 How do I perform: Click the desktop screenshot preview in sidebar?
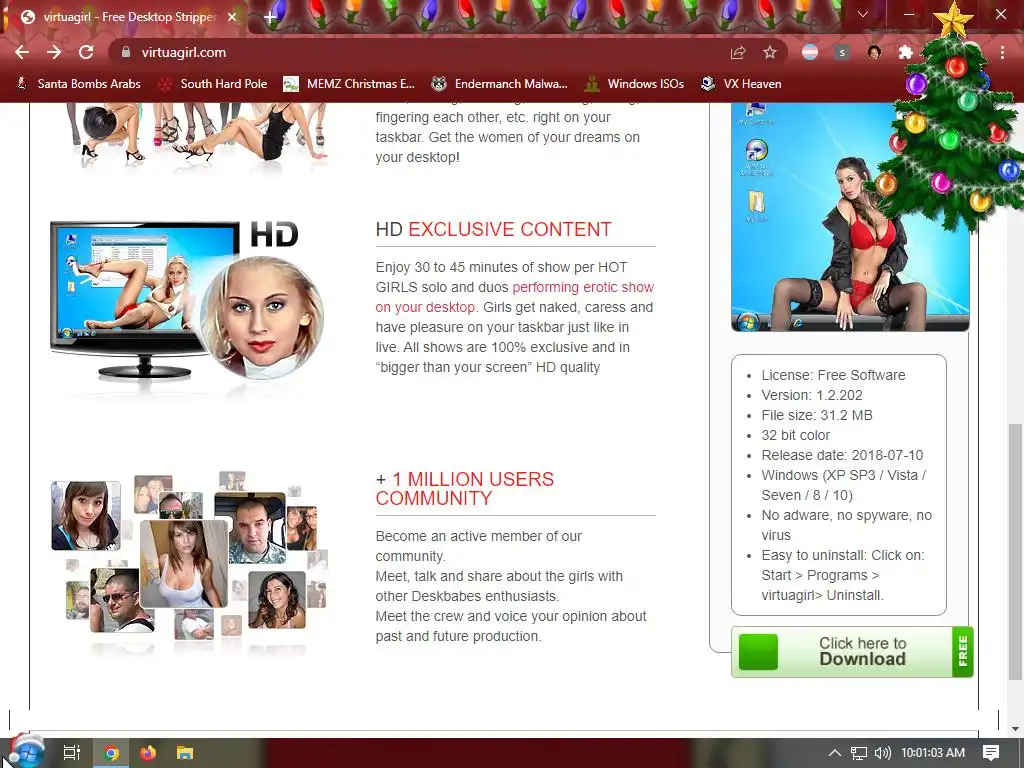[850, 217]
